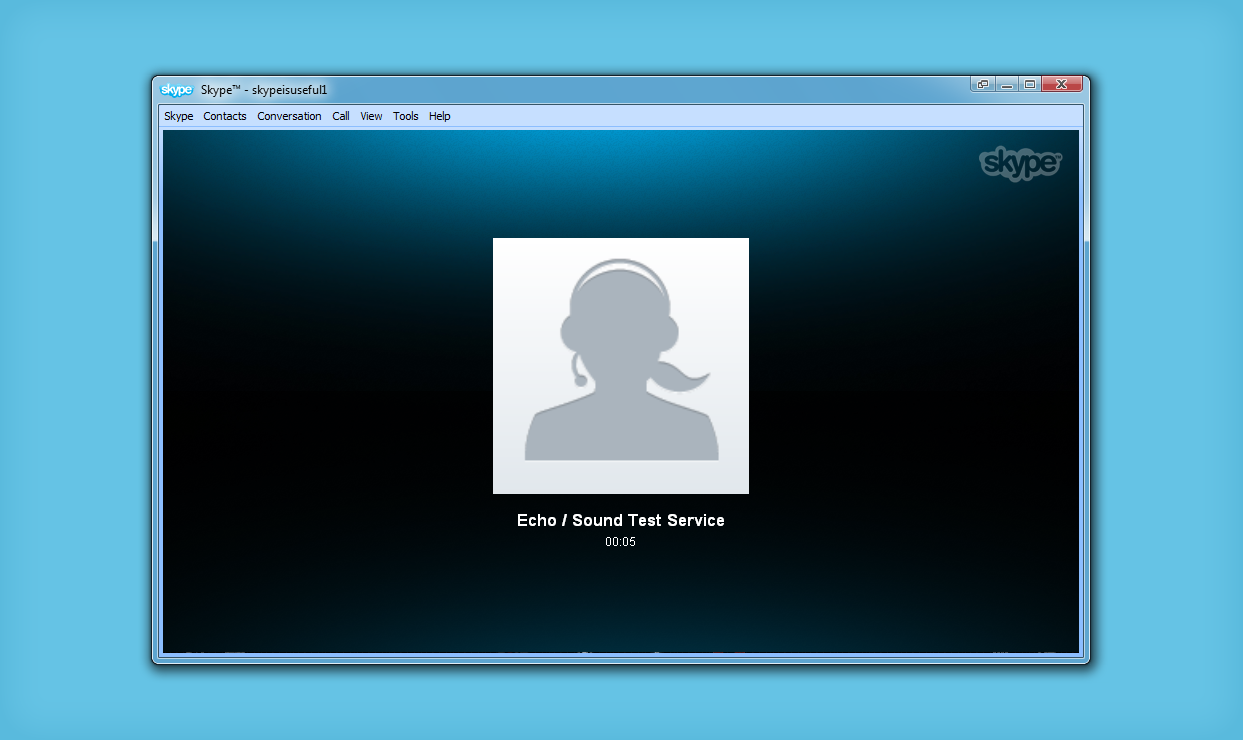
Task: Open the View menu
Action: 371,116
